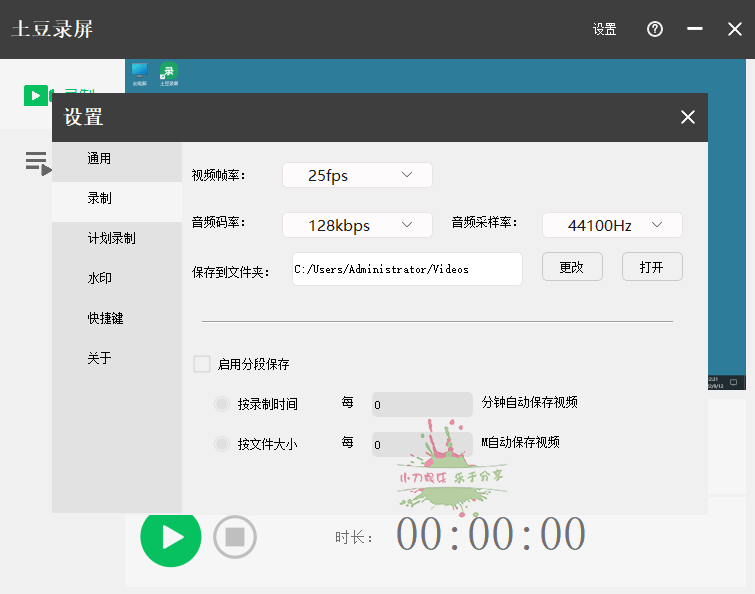This screenshot has height=594, width=755.
Task: Click the 更改 button to change folder
Action: 572,267
